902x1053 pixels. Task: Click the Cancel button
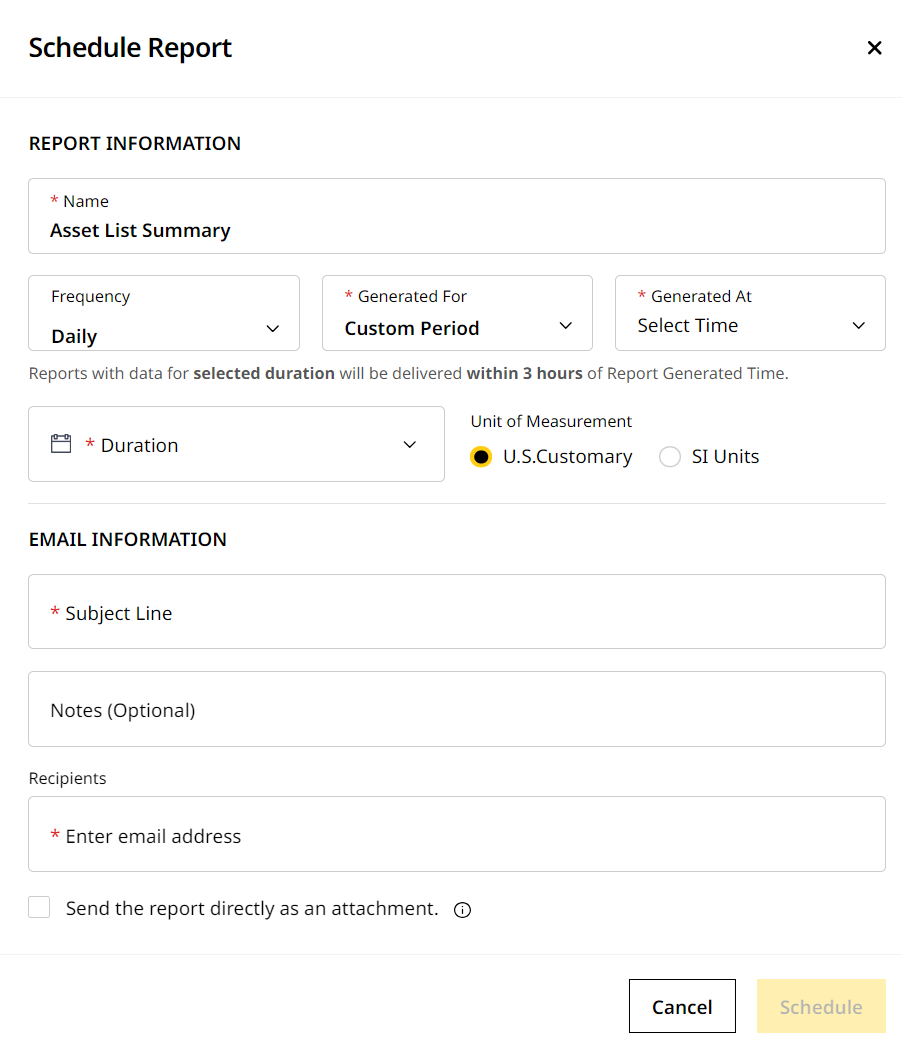(x=682, y=1006)
